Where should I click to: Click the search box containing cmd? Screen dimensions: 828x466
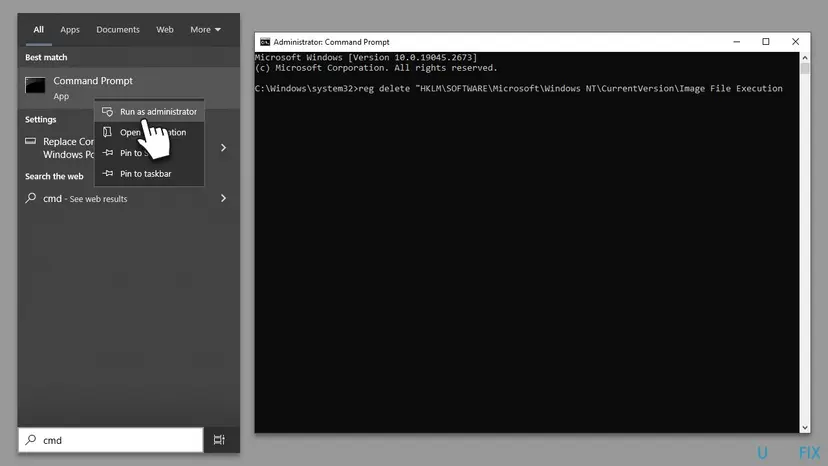tap(111, 440)
